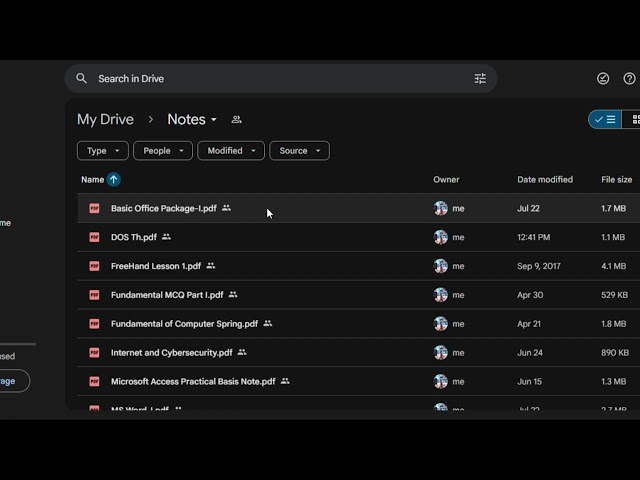The image size is (640, 480).
Task: Open advanced search filter options icon
Action: point(480,78)
